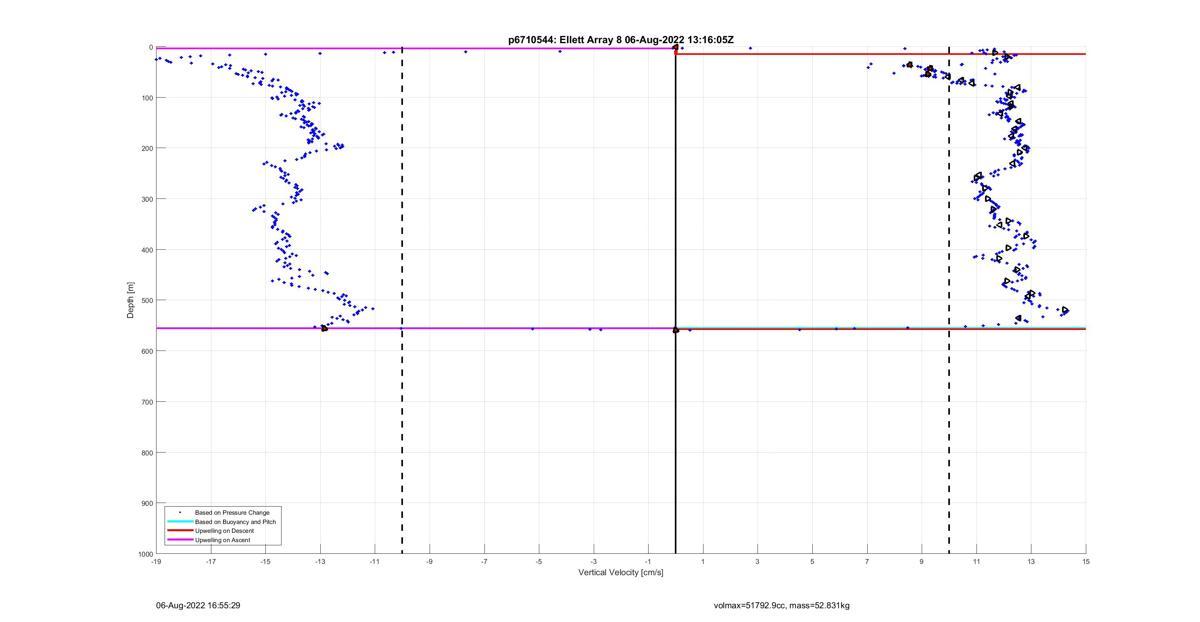Screen dimensions: 1200x622
Task: Click x-axis tick label "9"
Action: coord(922,561)
